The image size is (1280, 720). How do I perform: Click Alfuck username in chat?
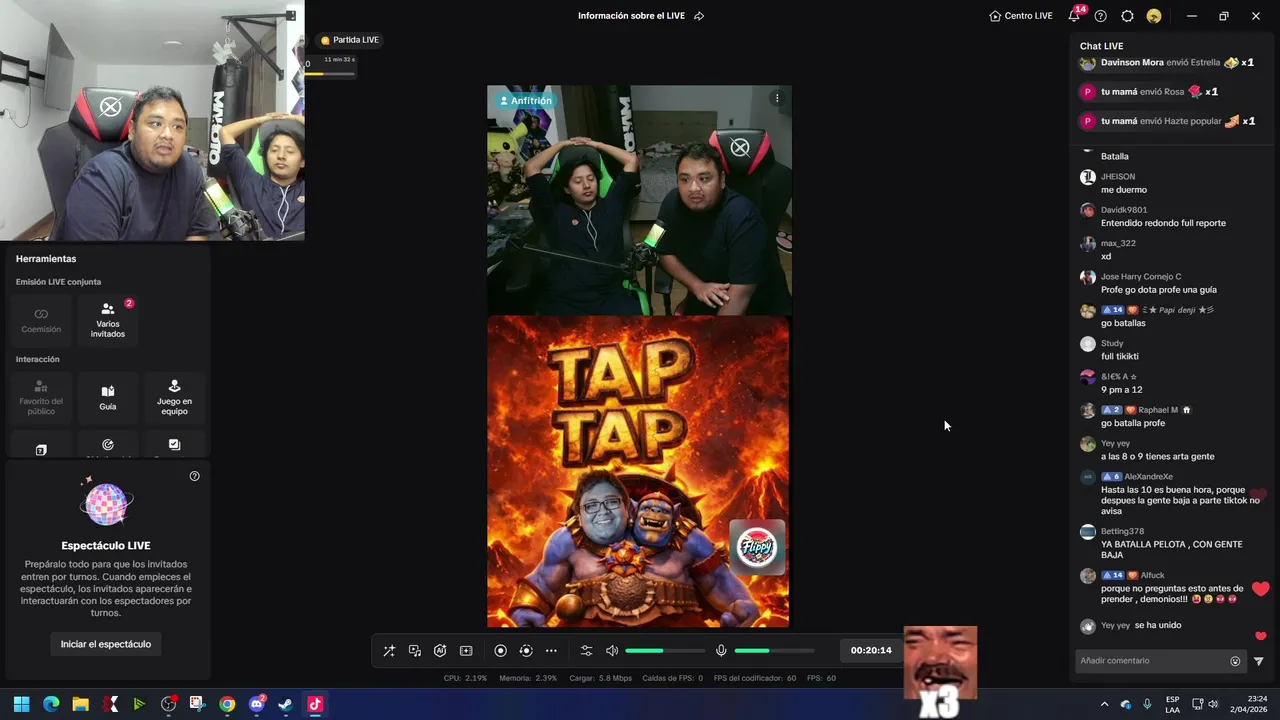click(x=1152, y=575)
